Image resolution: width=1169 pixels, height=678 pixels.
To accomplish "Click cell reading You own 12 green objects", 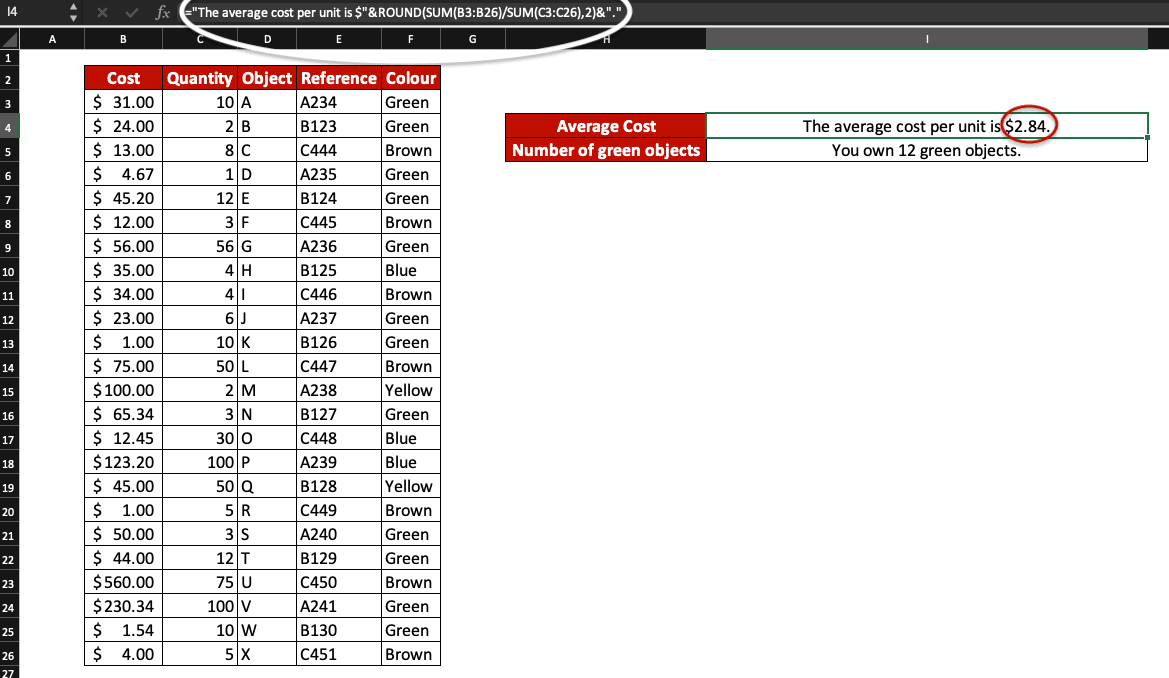I will (927, 150).
